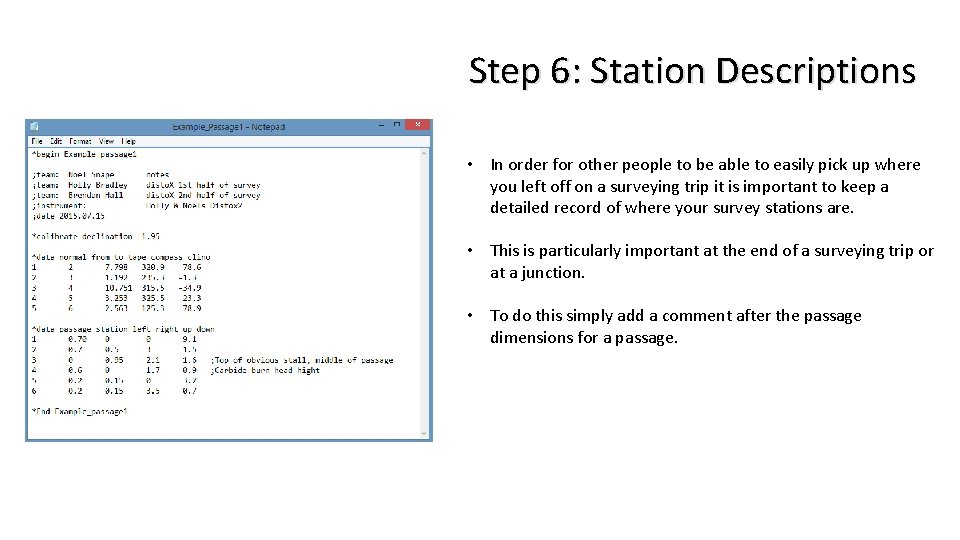Screen dimensions: 960x540
Task: Click the bullet starting 'This is particularly important'
Action: coord(711,261)
